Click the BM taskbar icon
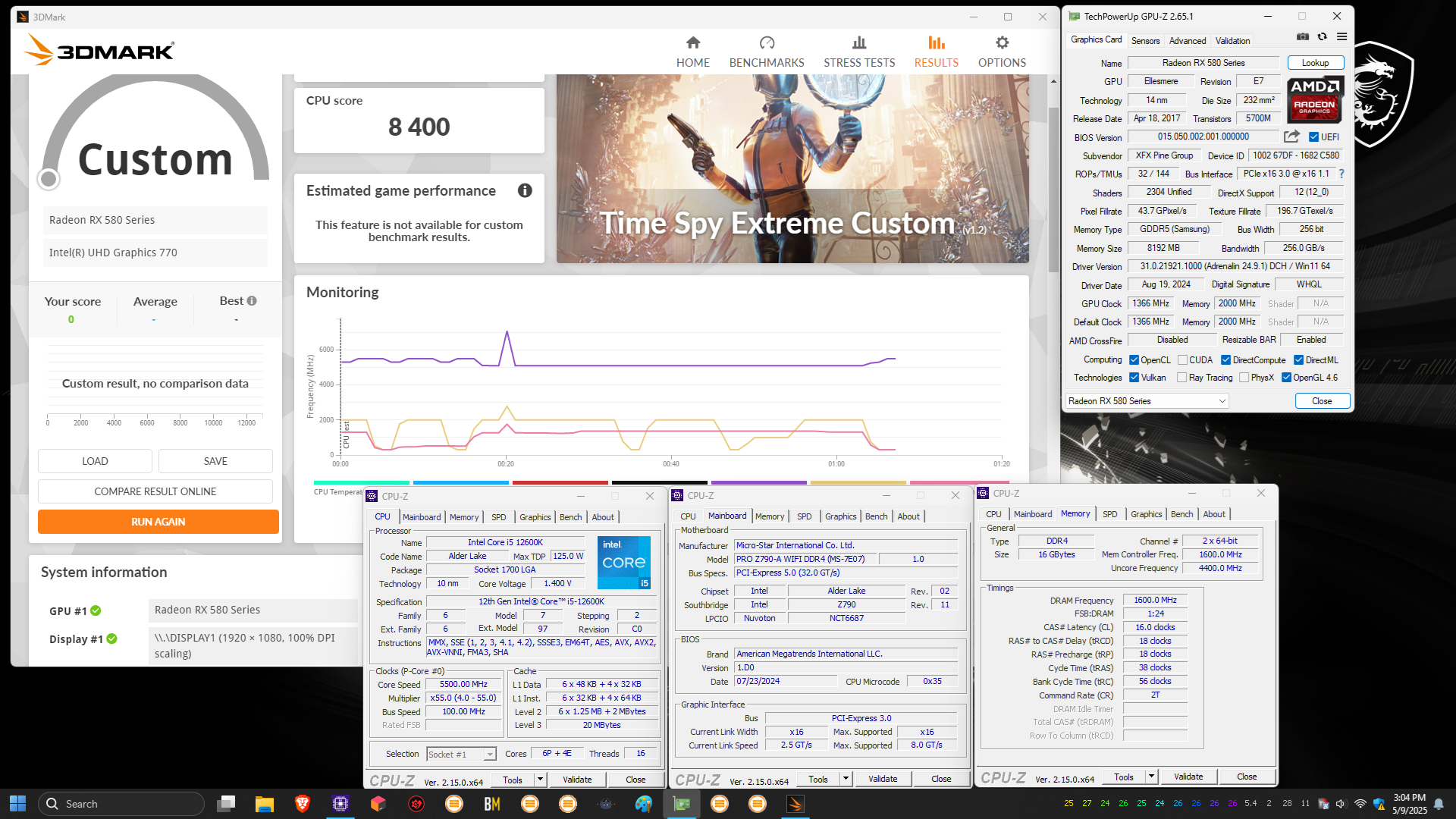1456x819 pixels. [x=491, y=804]
